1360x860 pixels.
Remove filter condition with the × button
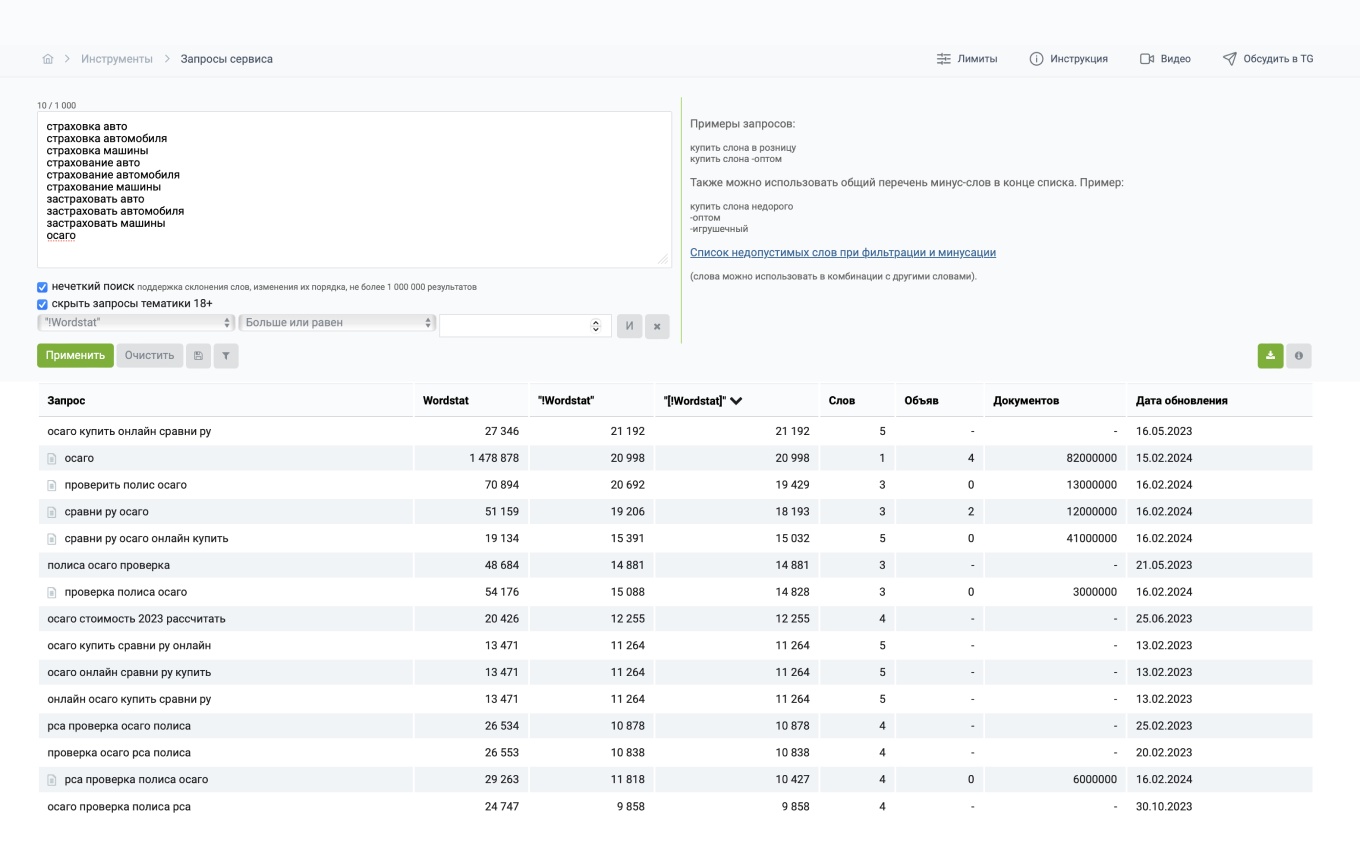[x=657, y=326]
